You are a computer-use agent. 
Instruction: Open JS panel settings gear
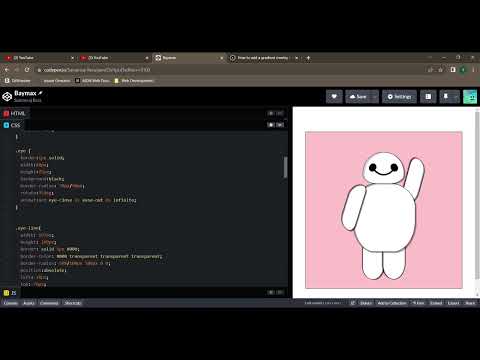(271, 292)
